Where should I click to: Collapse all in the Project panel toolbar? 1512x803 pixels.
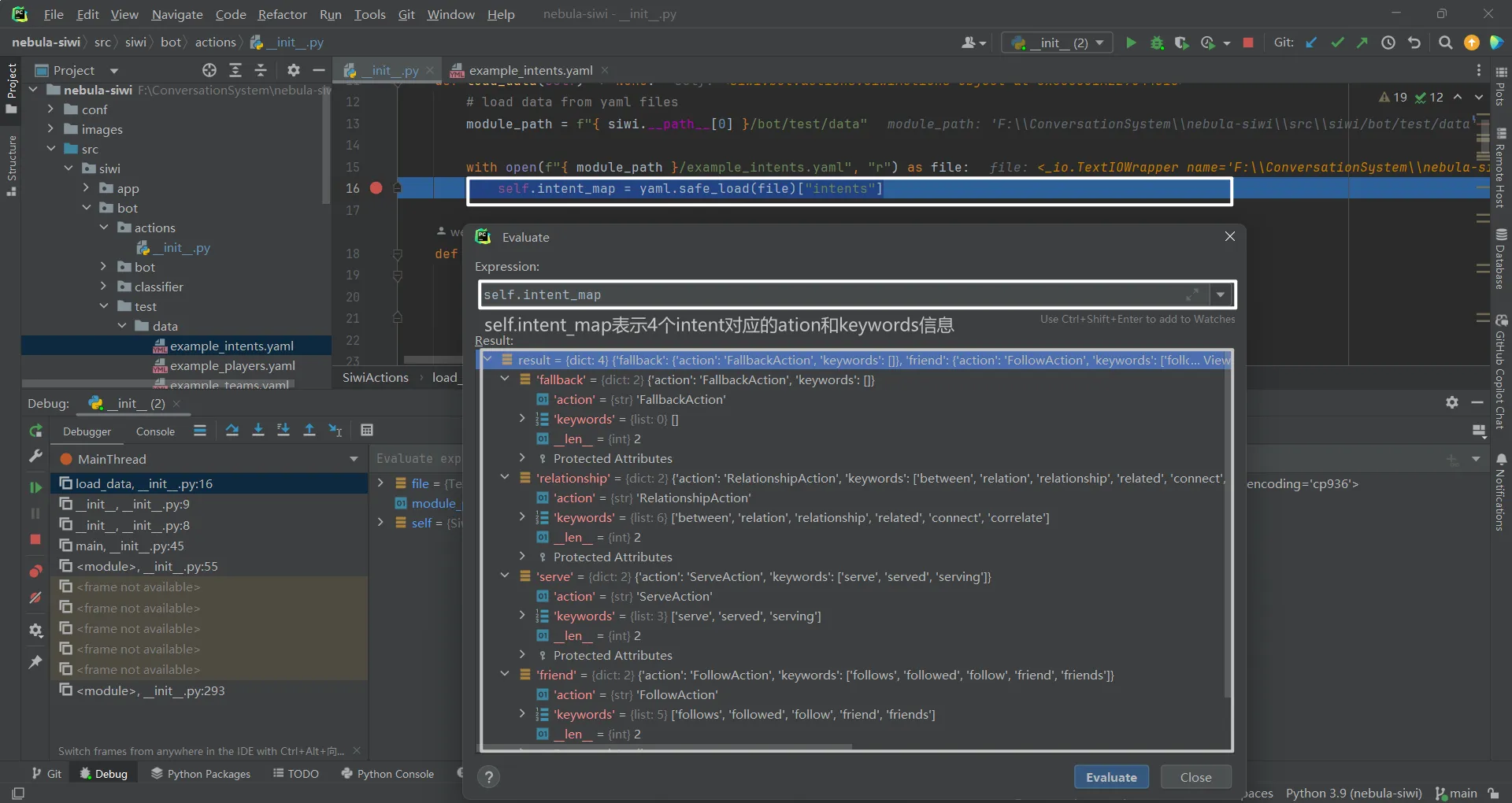[261, 70]
